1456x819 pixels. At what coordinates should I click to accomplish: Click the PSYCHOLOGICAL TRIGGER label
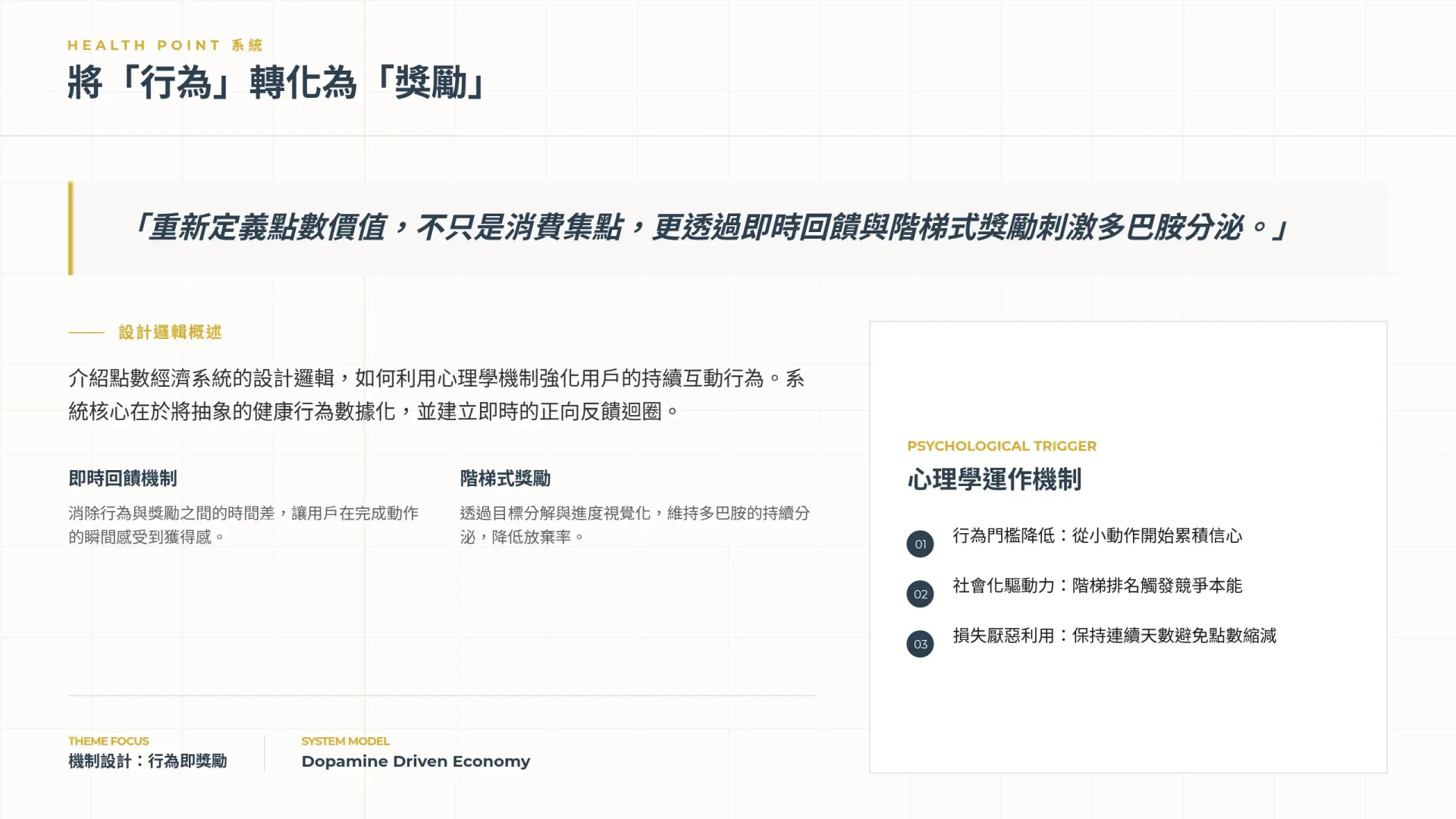(1001, 446)
